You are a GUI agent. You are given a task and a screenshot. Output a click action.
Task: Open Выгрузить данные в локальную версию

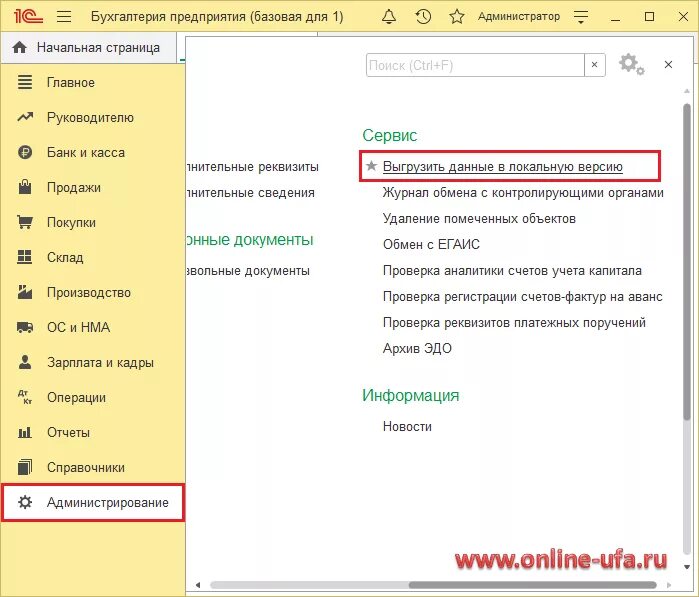(x=502, y=167)
